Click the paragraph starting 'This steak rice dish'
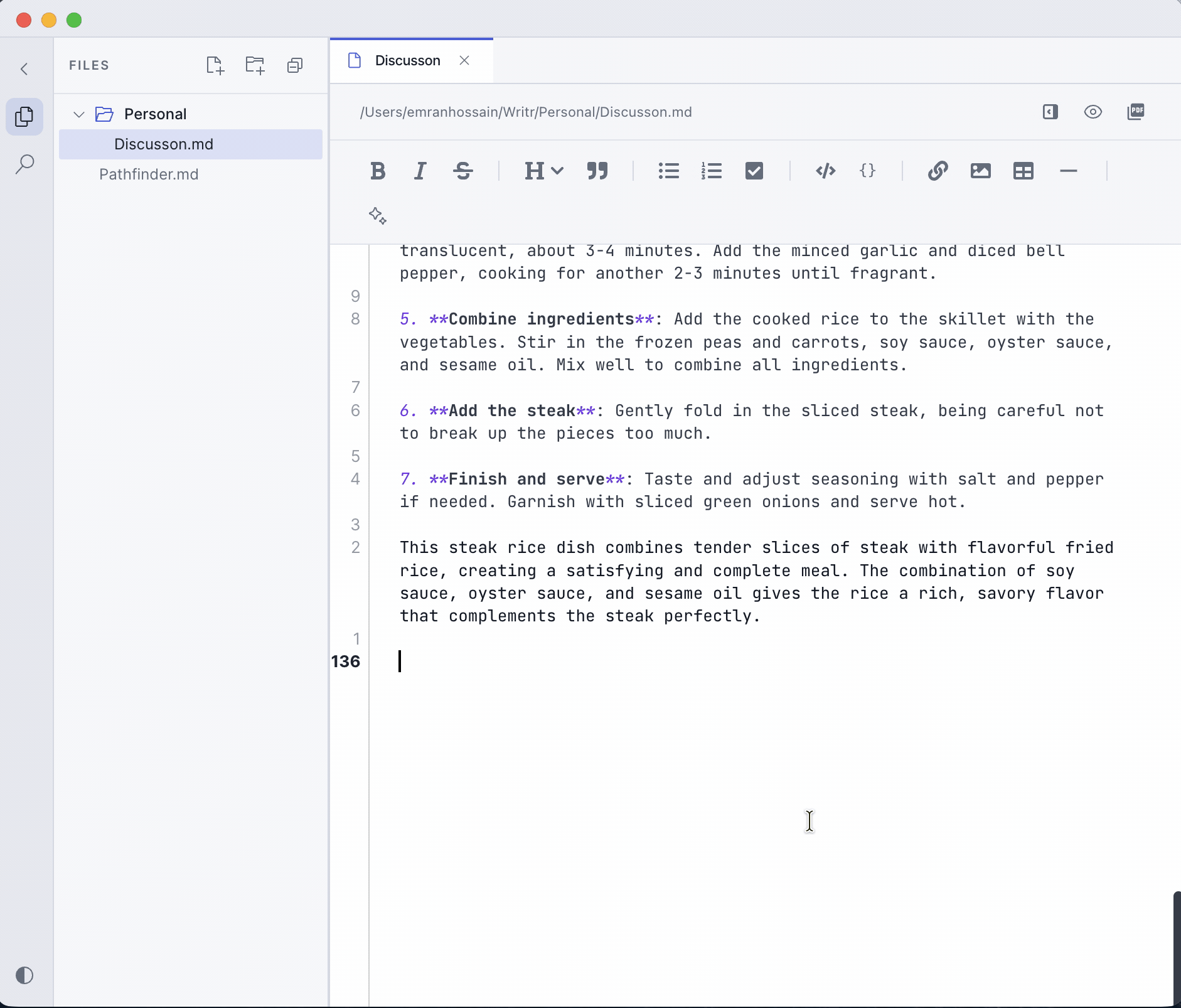This screenshot has width=1181, height=1008. (x=757, y=582)
